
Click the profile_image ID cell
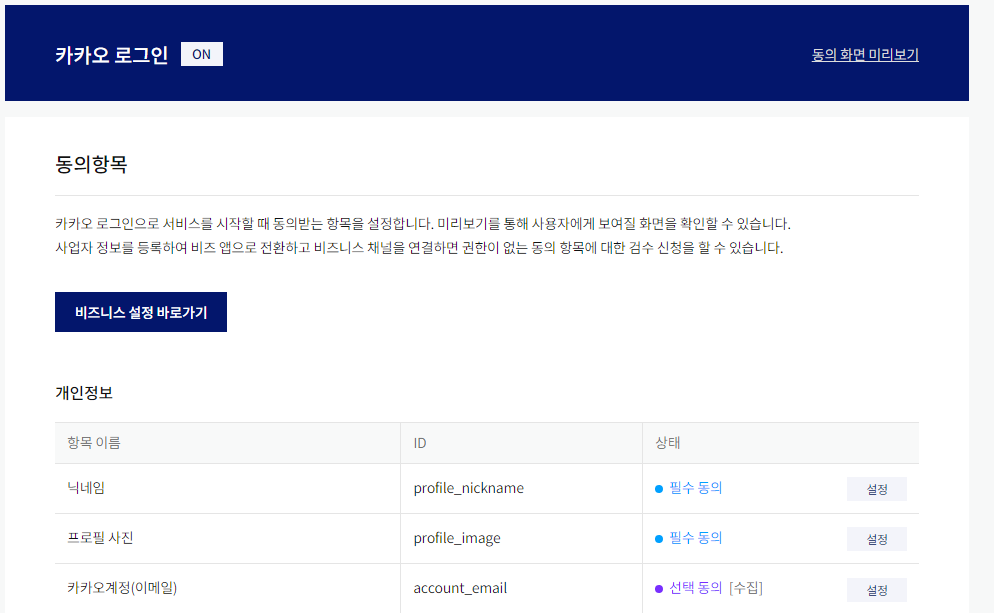[521, 538]
